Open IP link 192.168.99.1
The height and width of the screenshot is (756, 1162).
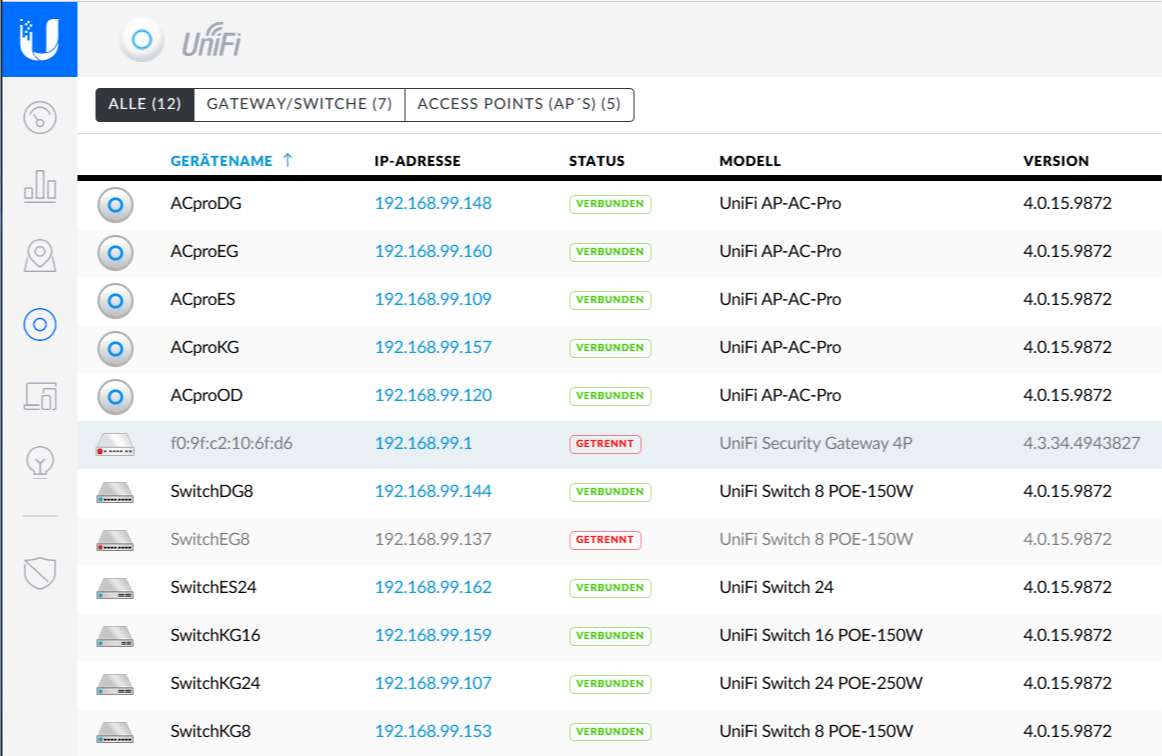pos(423,443)
